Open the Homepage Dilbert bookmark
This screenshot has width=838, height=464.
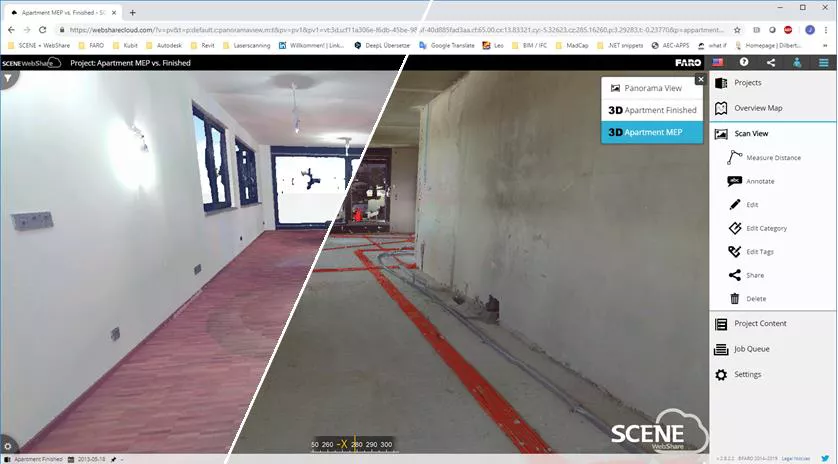click(x=768, y=45)
